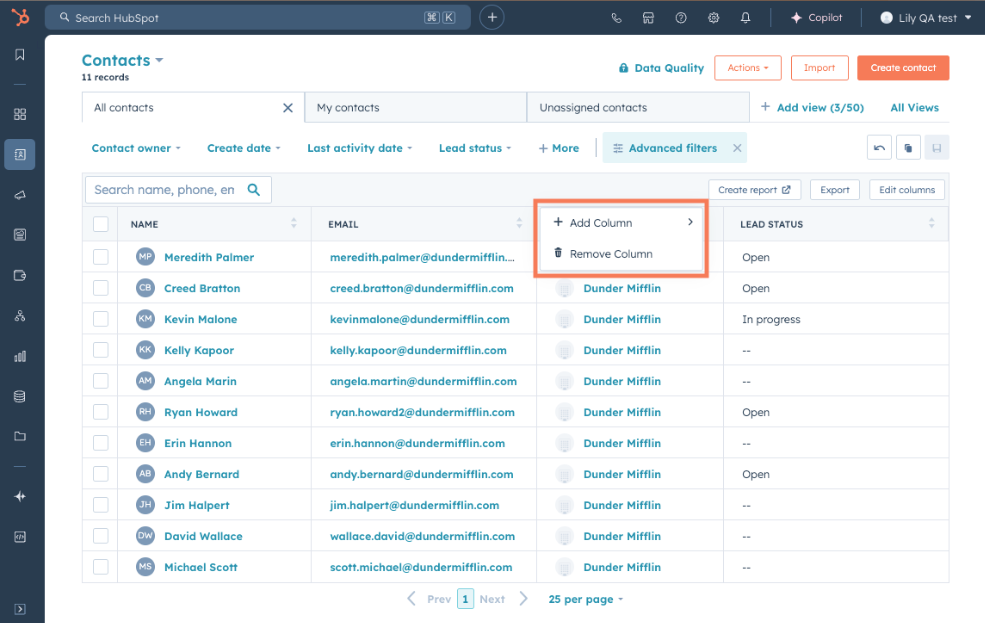Open the settings gear icon
985x623 pixels.
[713, 18]
